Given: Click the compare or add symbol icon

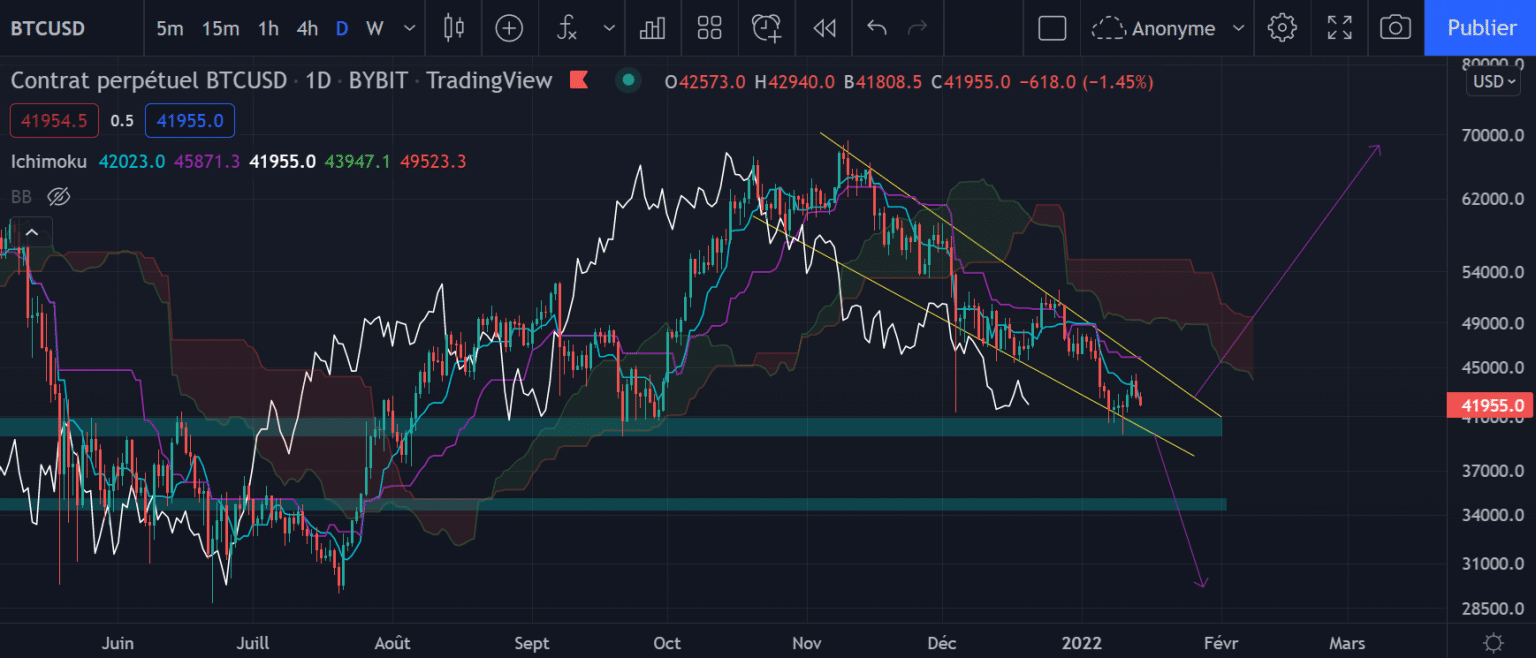Looking at the screenshot, I should pos(509,28).
